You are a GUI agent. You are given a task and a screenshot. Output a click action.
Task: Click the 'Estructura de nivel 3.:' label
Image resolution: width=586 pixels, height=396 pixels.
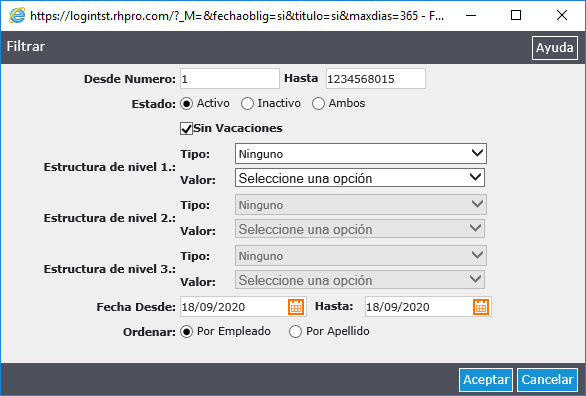click(110, 269)
